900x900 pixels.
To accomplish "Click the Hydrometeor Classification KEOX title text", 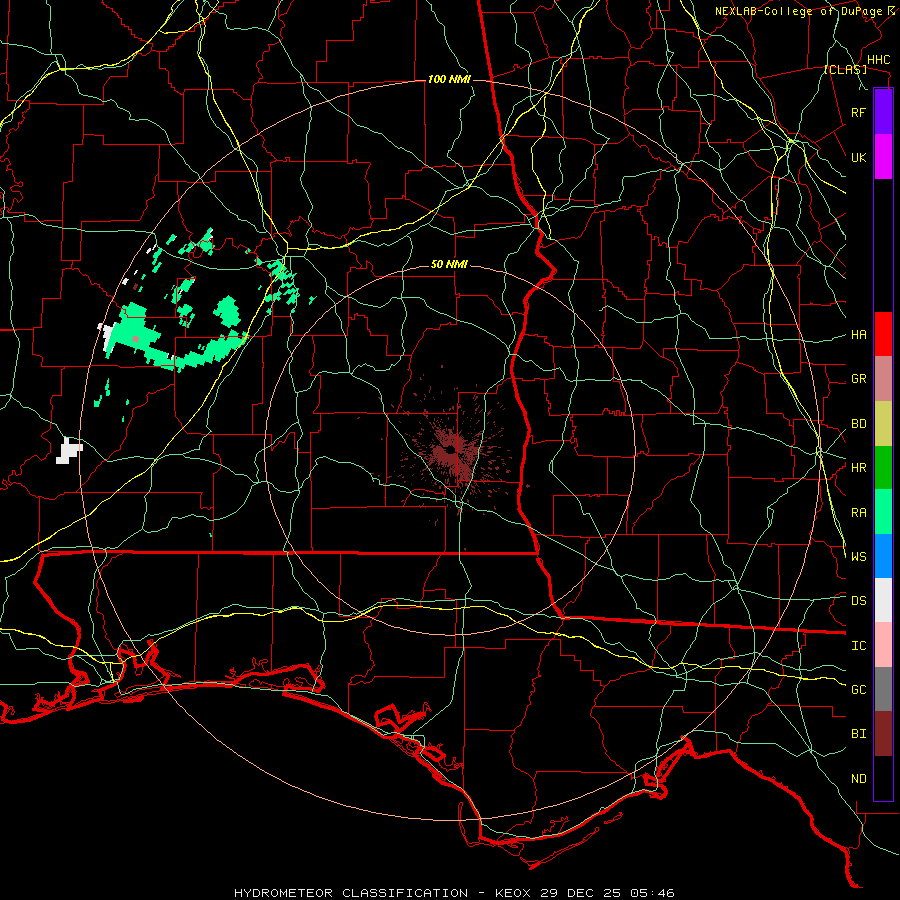I will [454, 893].
